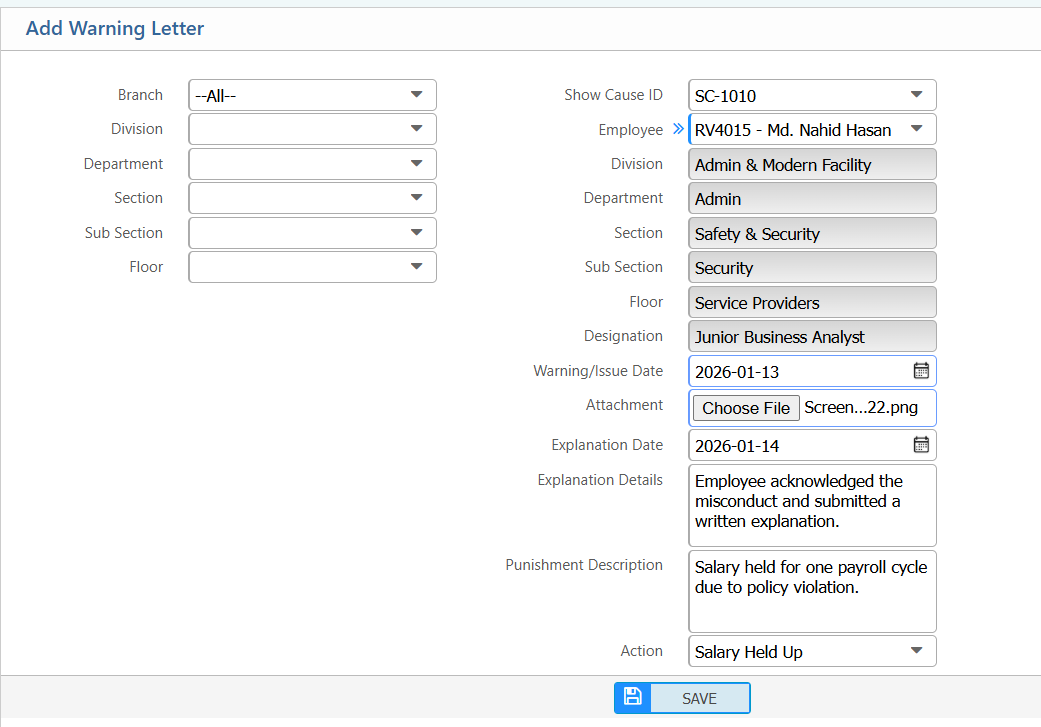
Task: Expand the left Section dropdown
Action: coord(312,198)
